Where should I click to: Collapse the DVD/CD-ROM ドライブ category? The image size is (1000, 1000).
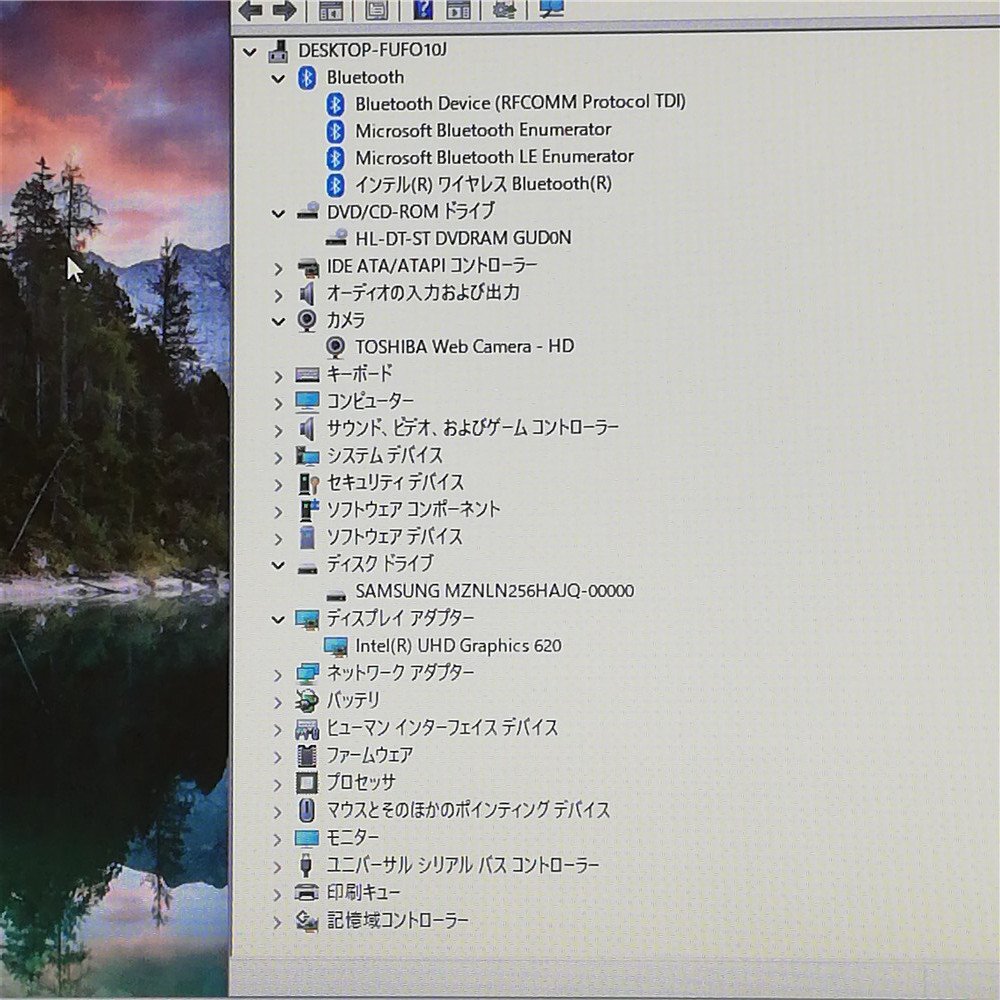[278, 214]
